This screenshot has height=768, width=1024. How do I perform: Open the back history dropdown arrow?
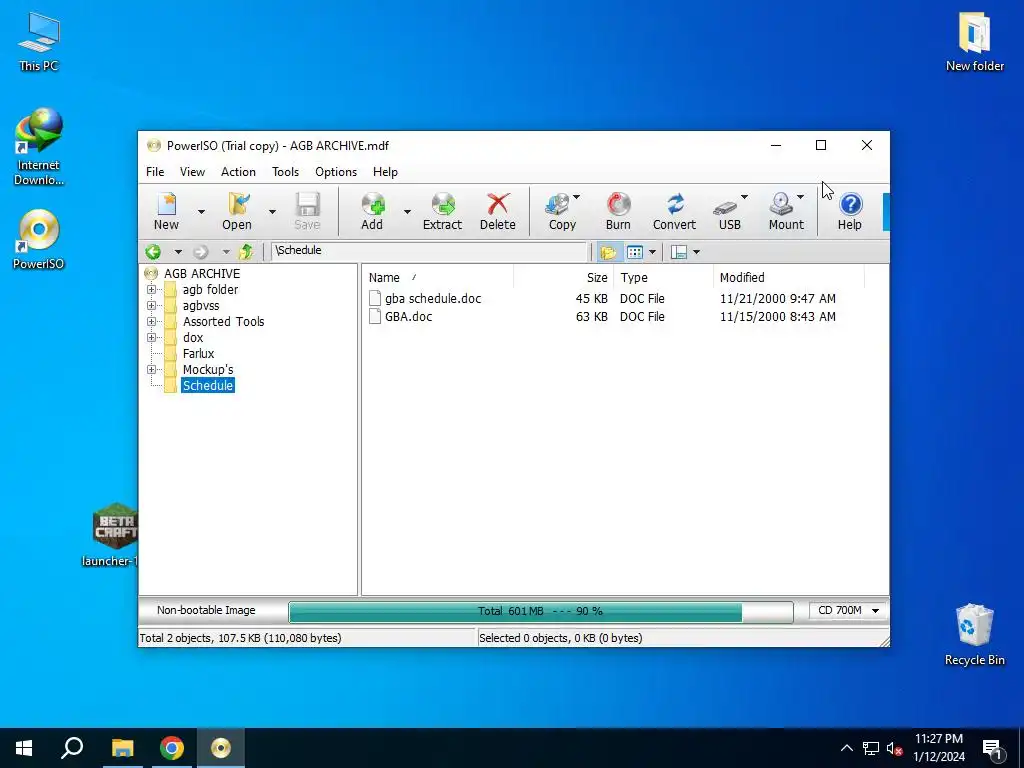[x=178, y=251]
